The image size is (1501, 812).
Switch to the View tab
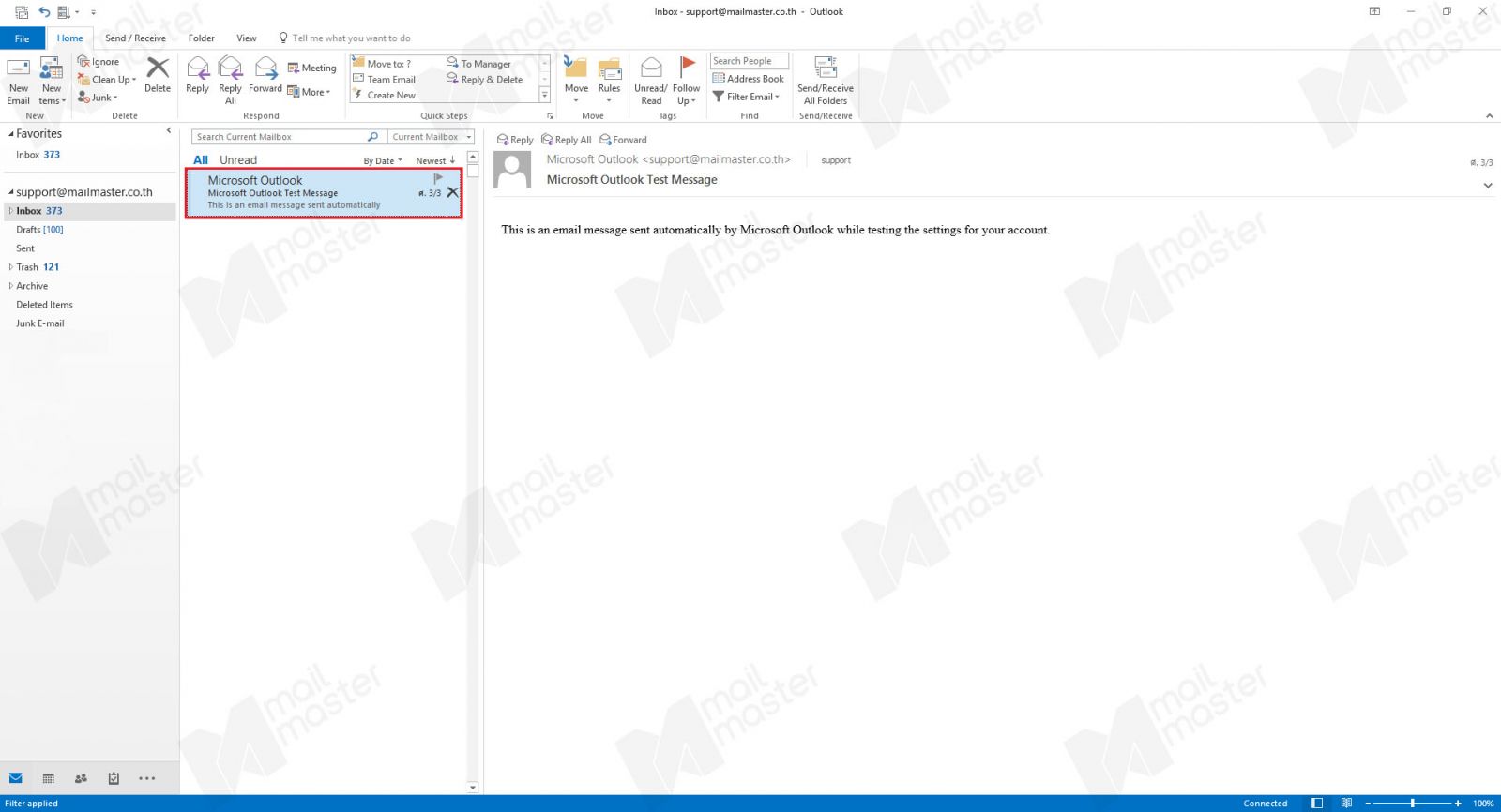(x=247, y=38)
